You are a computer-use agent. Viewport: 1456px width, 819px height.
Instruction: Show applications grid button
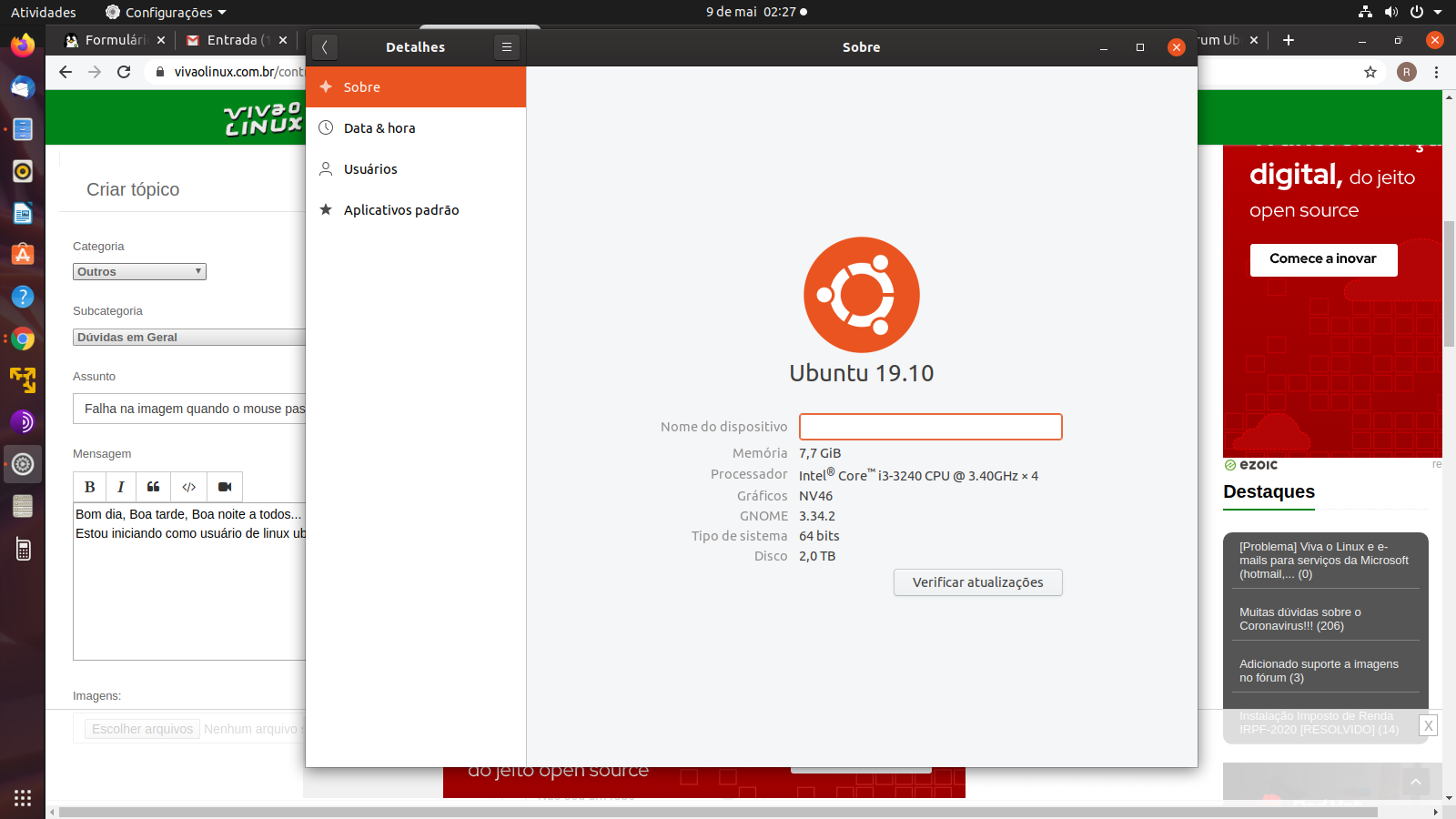(23, 797)
